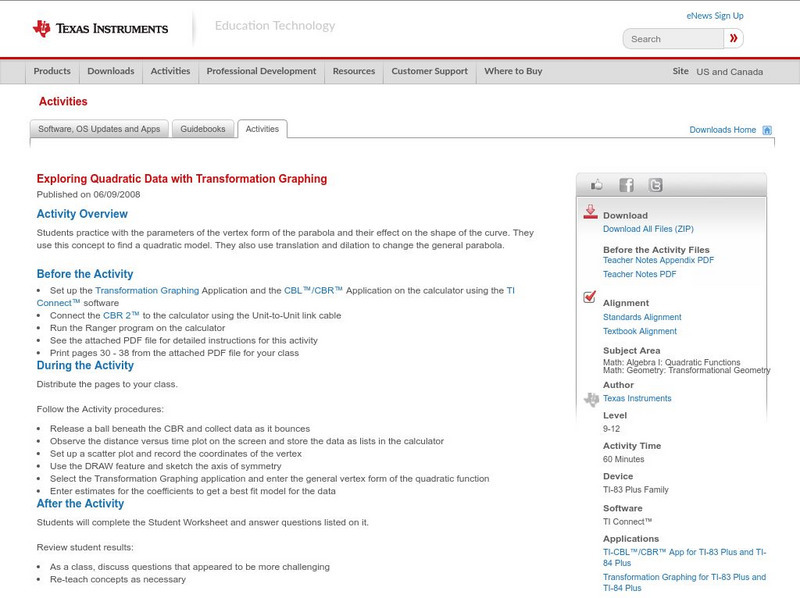Open the Teacher Notes PDF
This screenshot has width=800, height=598.
click(640, 272)
